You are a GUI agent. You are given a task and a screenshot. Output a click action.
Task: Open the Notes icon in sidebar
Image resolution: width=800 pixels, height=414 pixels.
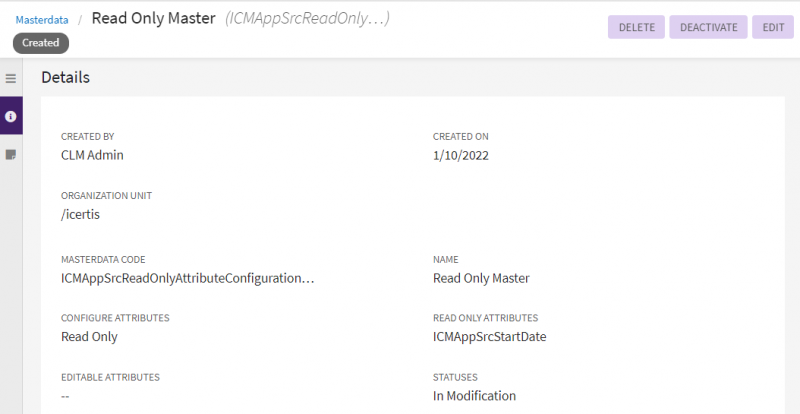[x=11, y=155]
